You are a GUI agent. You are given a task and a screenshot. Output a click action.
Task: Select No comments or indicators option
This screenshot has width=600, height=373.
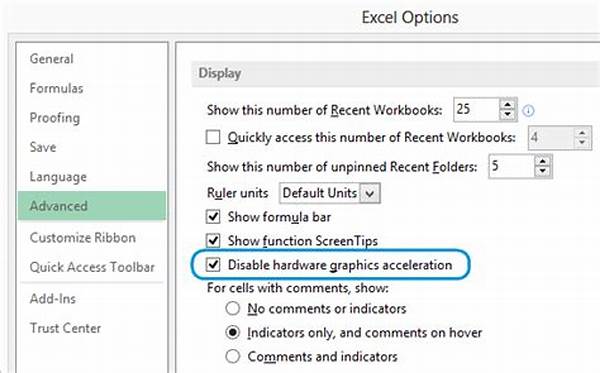pos(233,308)
